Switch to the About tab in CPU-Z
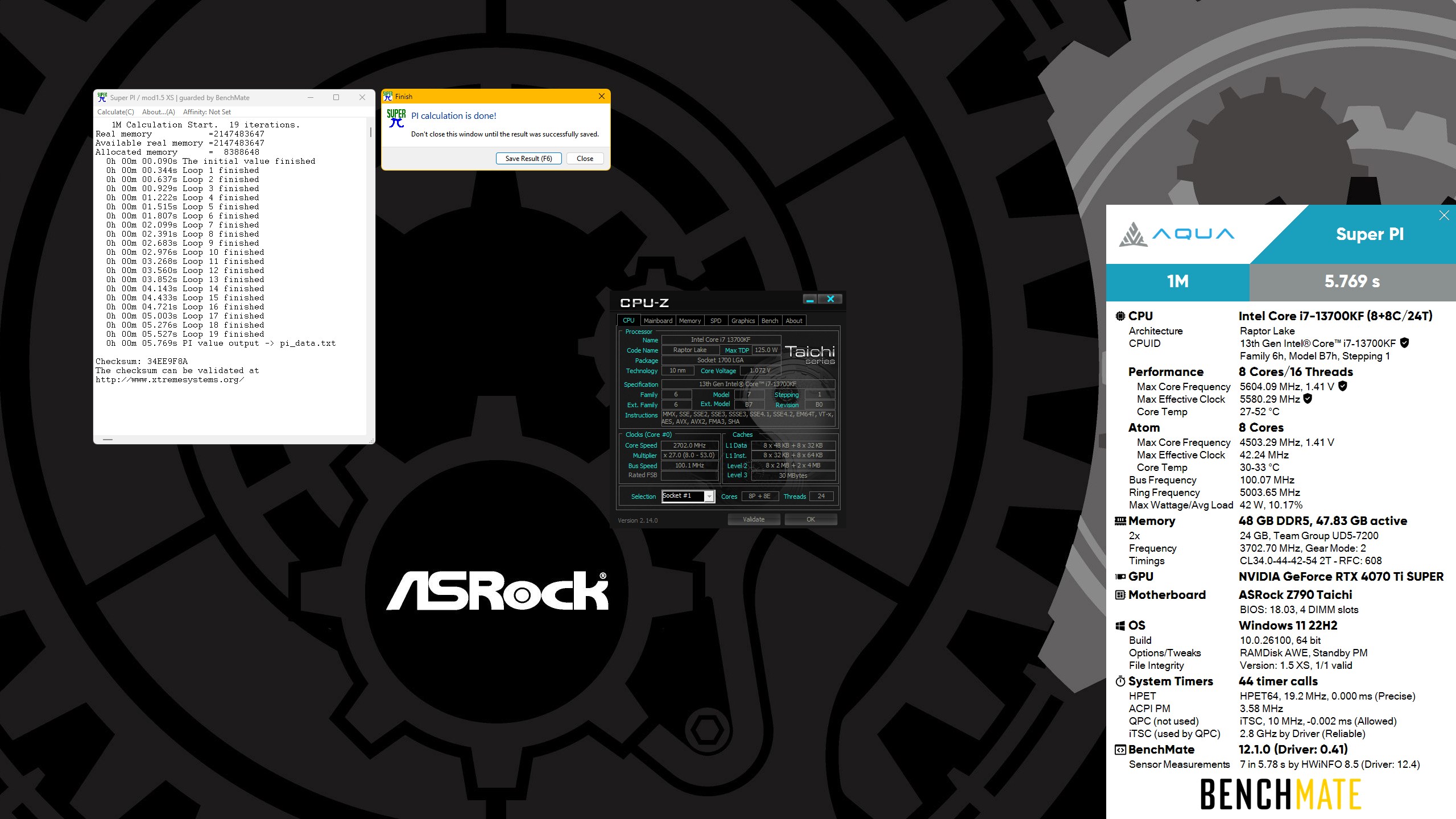 click(x=794, y=321)
